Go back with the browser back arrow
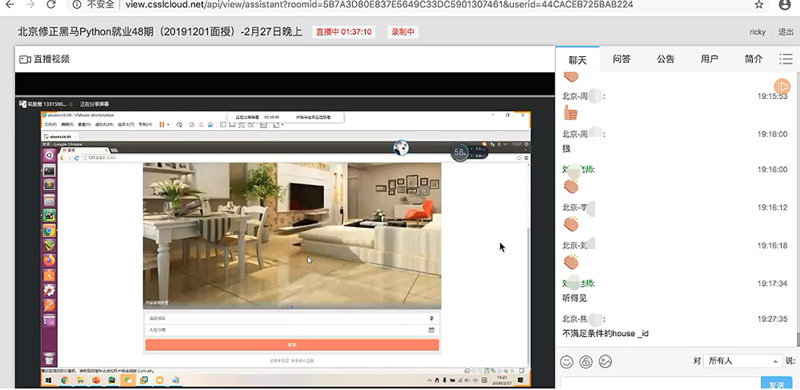800x390 pixels. click(10, 5)
